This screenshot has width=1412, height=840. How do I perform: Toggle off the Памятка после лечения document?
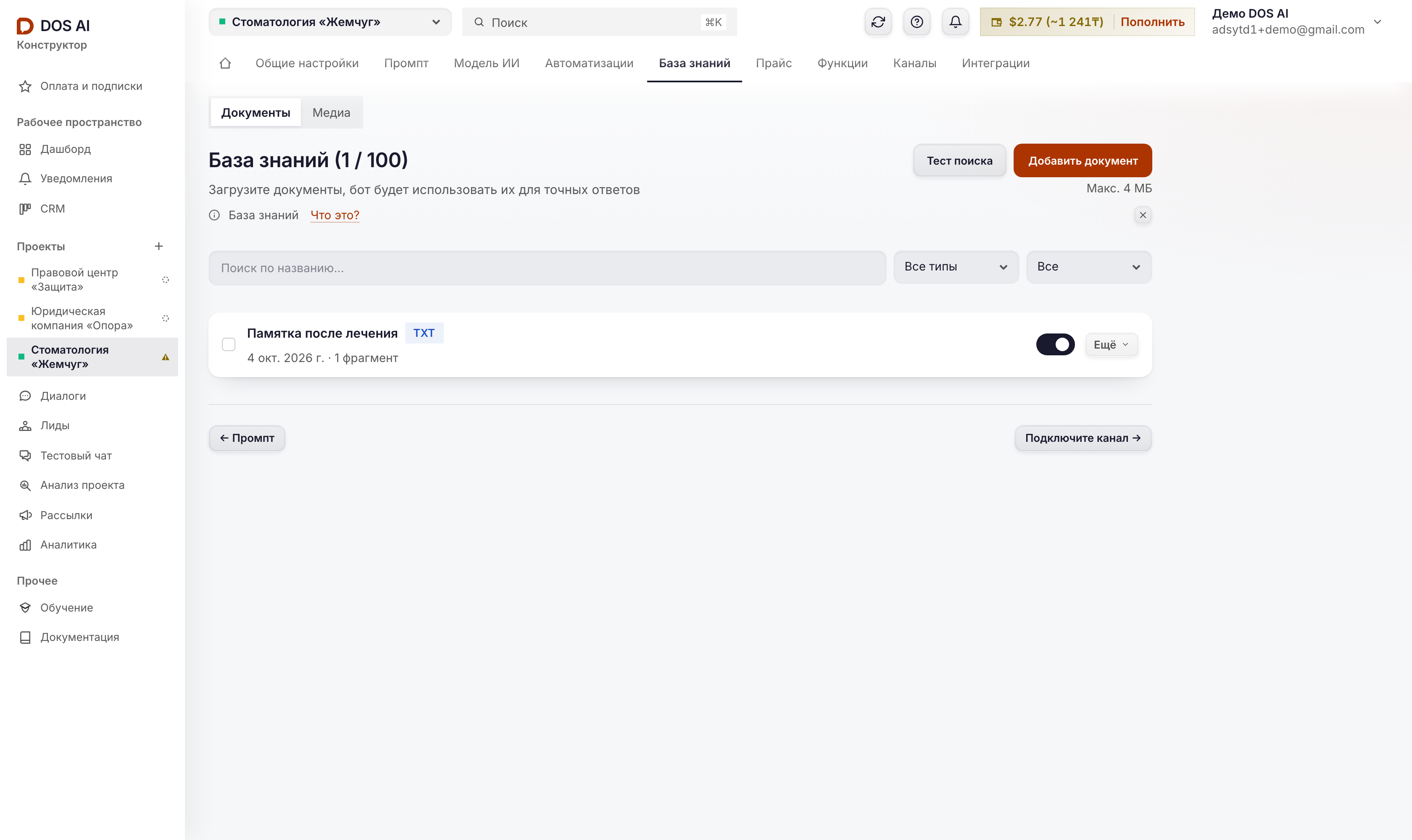pyautogui.click(x=1055, y=344)
